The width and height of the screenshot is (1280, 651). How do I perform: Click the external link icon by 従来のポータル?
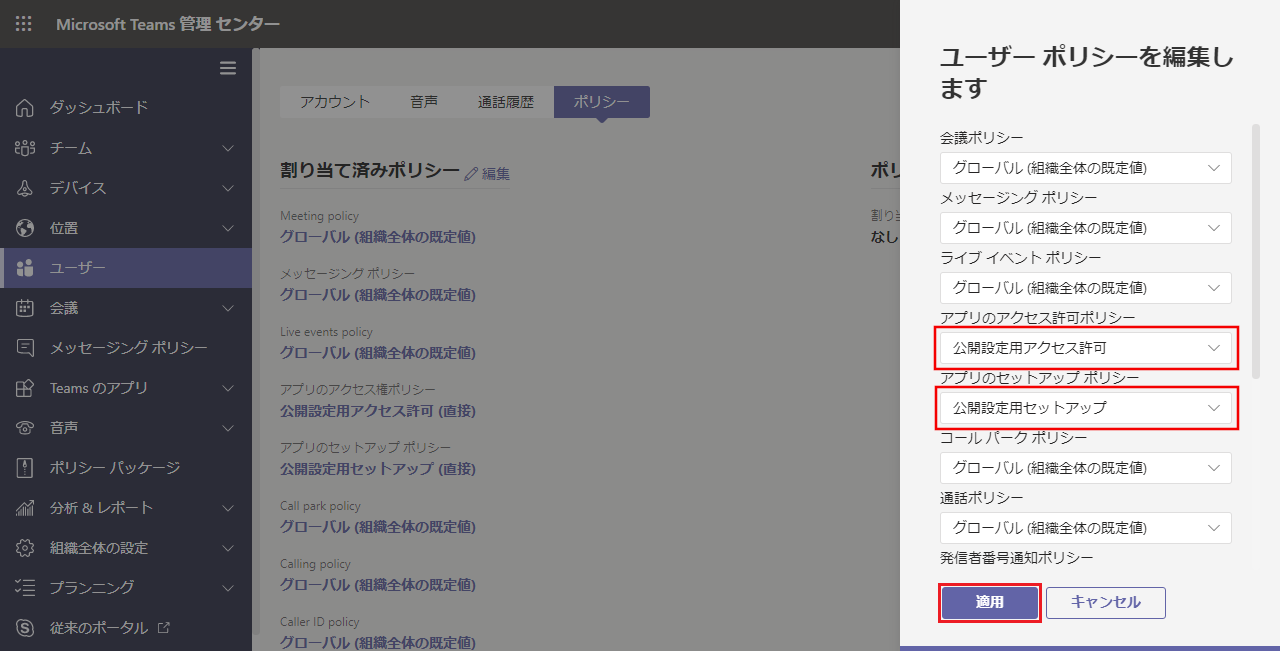(164, 627)
